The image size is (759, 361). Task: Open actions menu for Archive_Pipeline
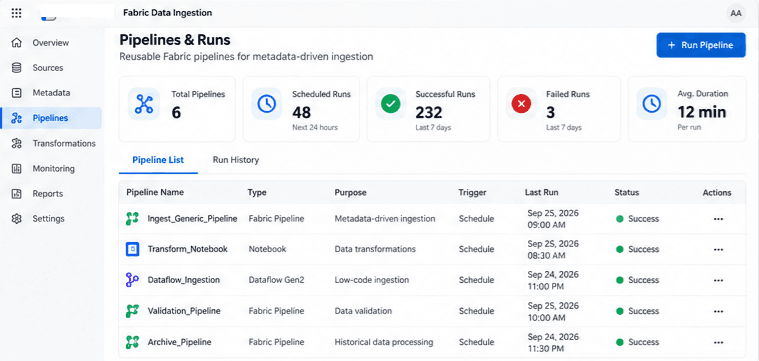click(718, 342)
